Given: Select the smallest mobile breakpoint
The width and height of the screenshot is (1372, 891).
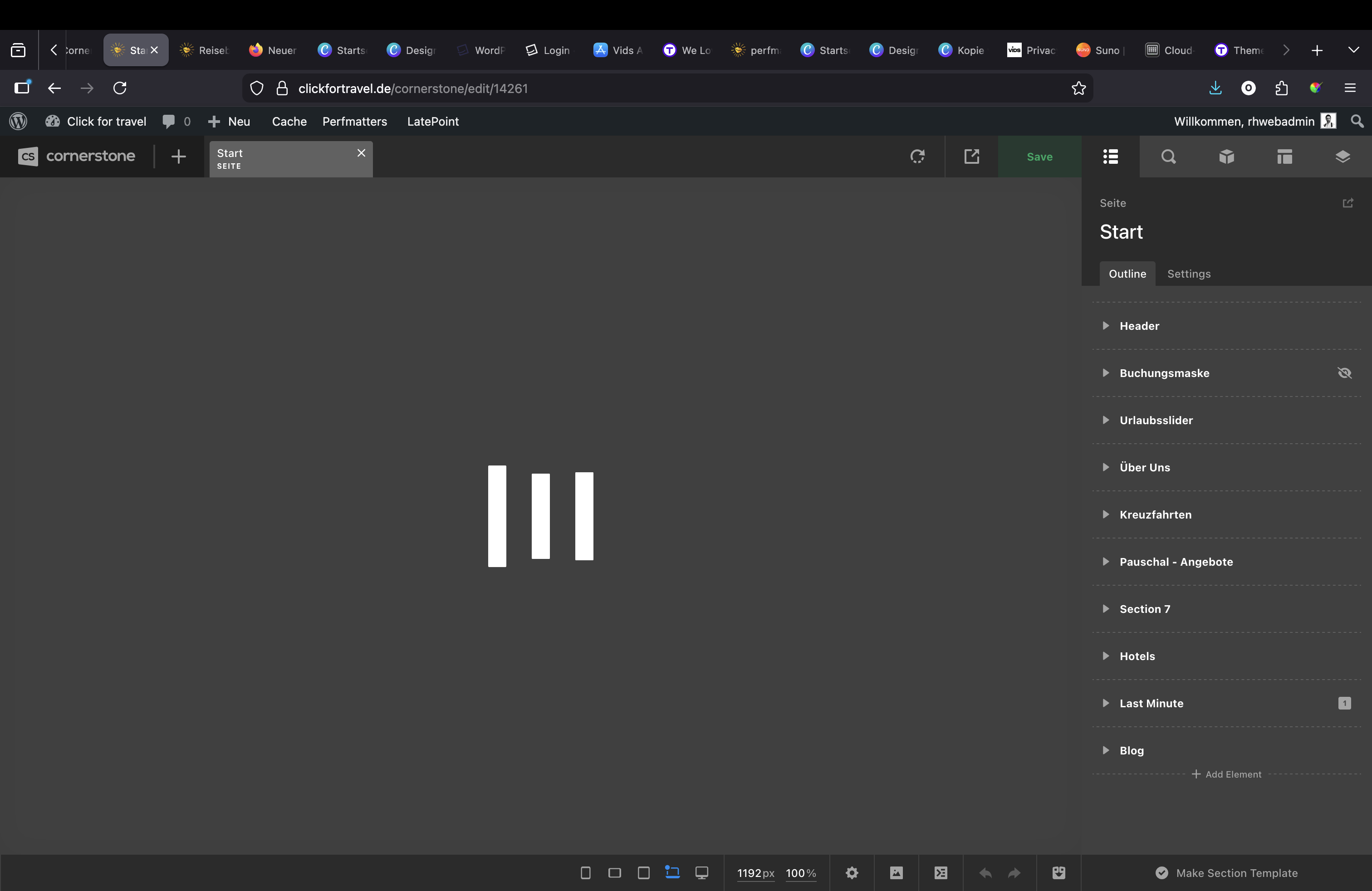Looking at the screenshot, I should 585,872.
